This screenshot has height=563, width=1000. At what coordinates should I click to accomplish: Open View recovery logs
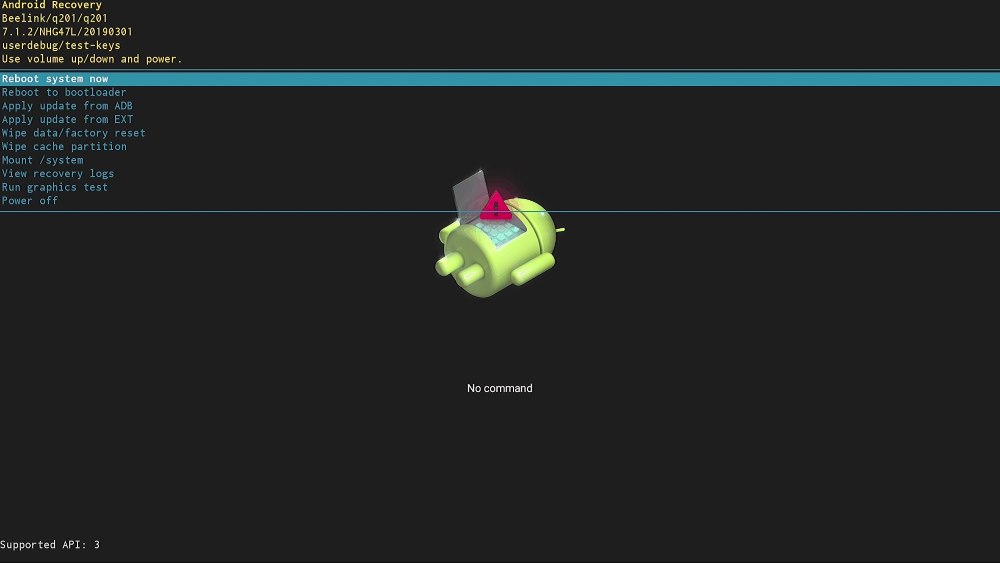(58, 173)
